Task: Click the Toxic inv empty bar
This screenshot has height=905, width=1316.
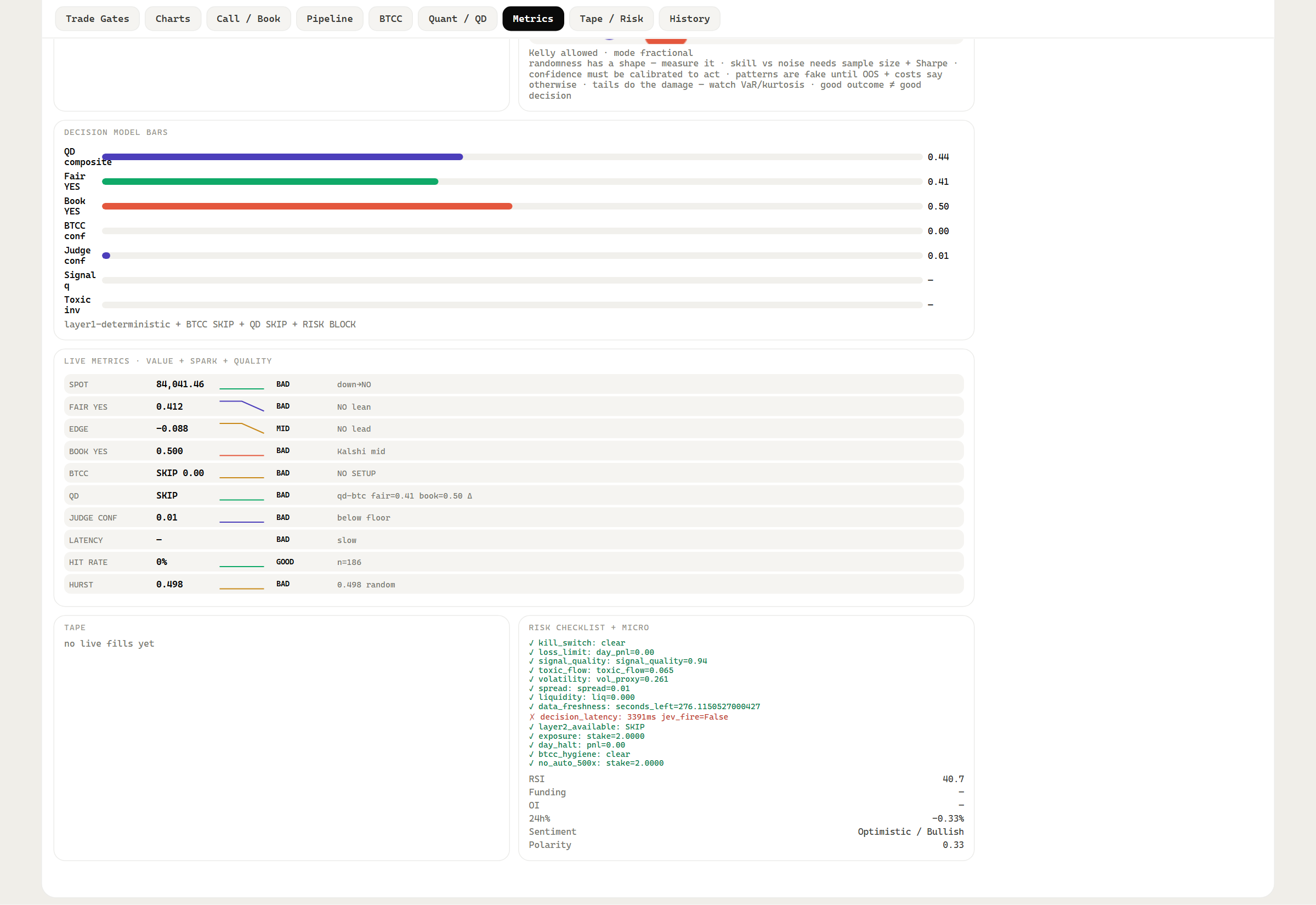Action: click(x=512, y=305)
